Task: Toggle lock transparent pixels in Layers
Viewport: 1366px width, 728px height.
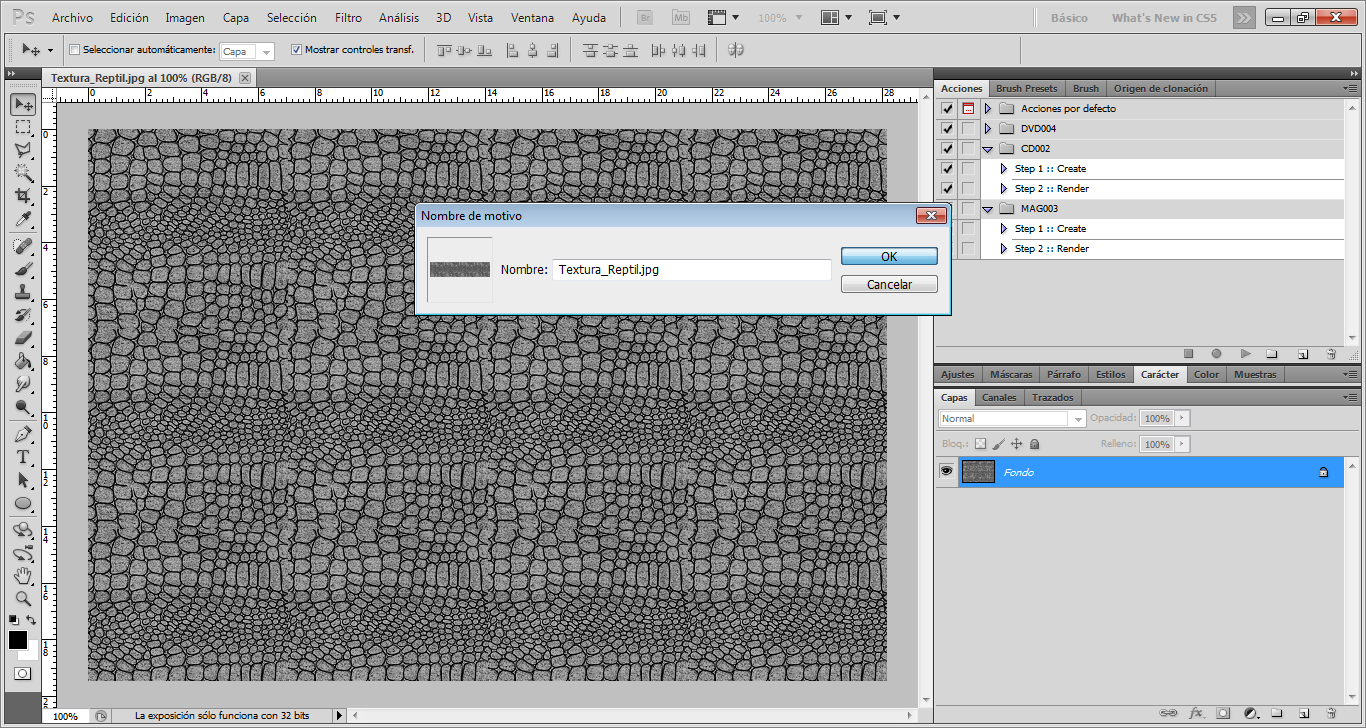Action: pos(980,444)
